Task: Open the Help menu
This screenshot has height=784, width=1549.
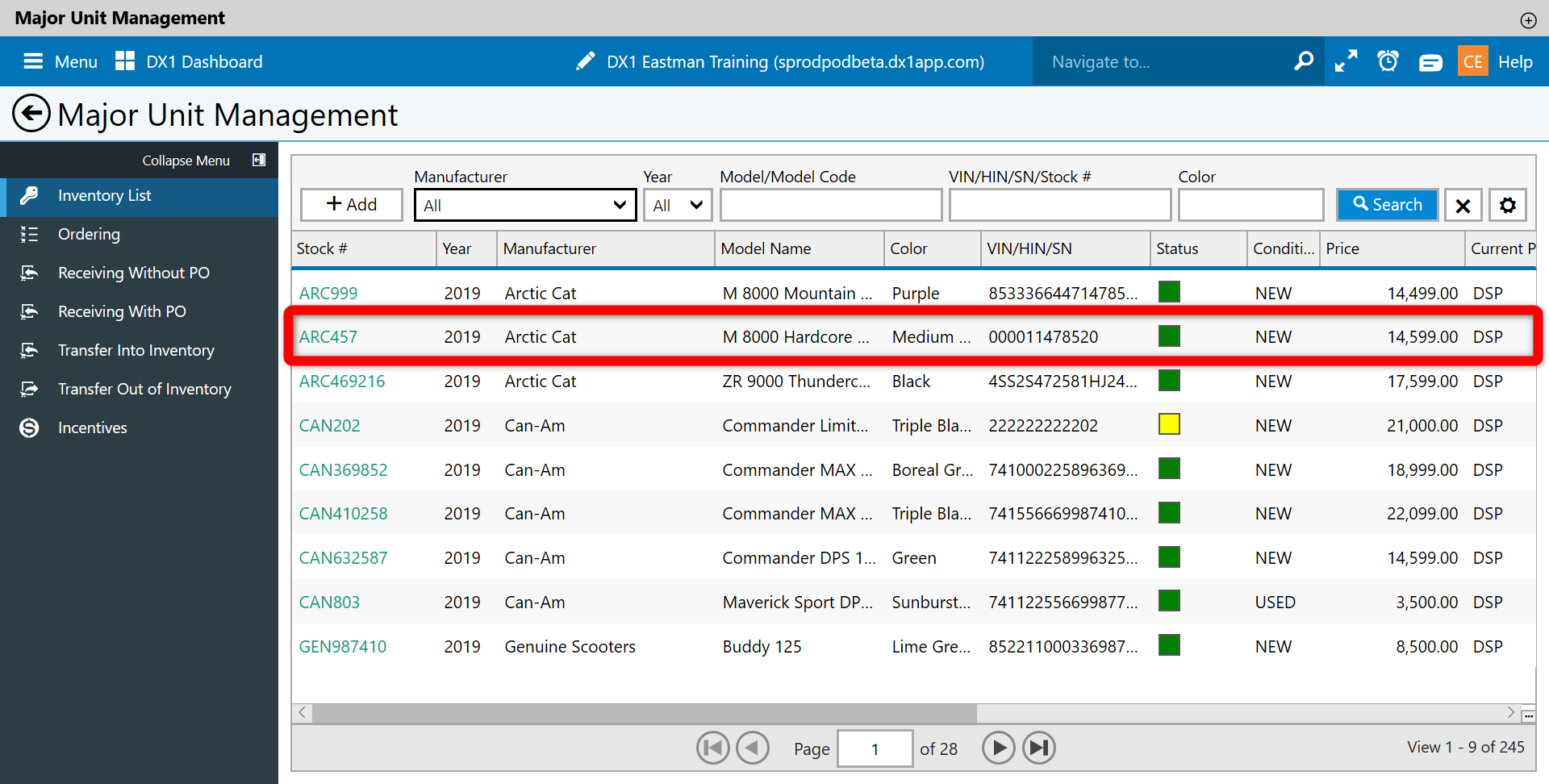Action: pos(1515,62)
